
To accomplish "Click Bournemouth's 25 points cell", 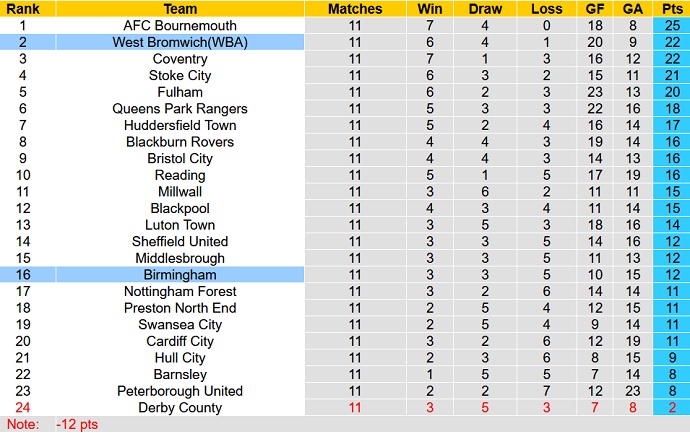I will point(668,25).
